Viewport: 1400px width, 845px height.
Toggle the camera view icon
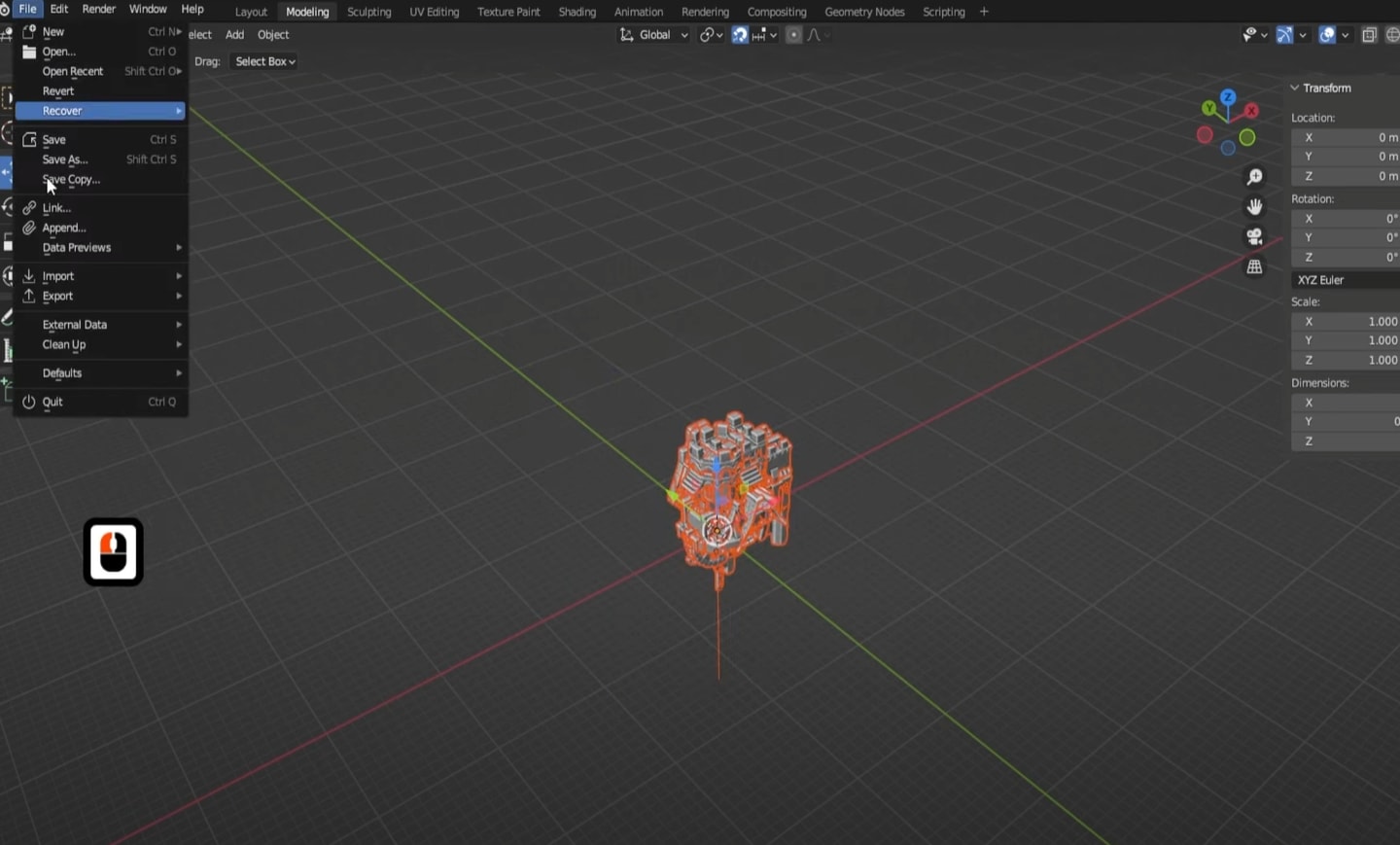point(1255,237)
